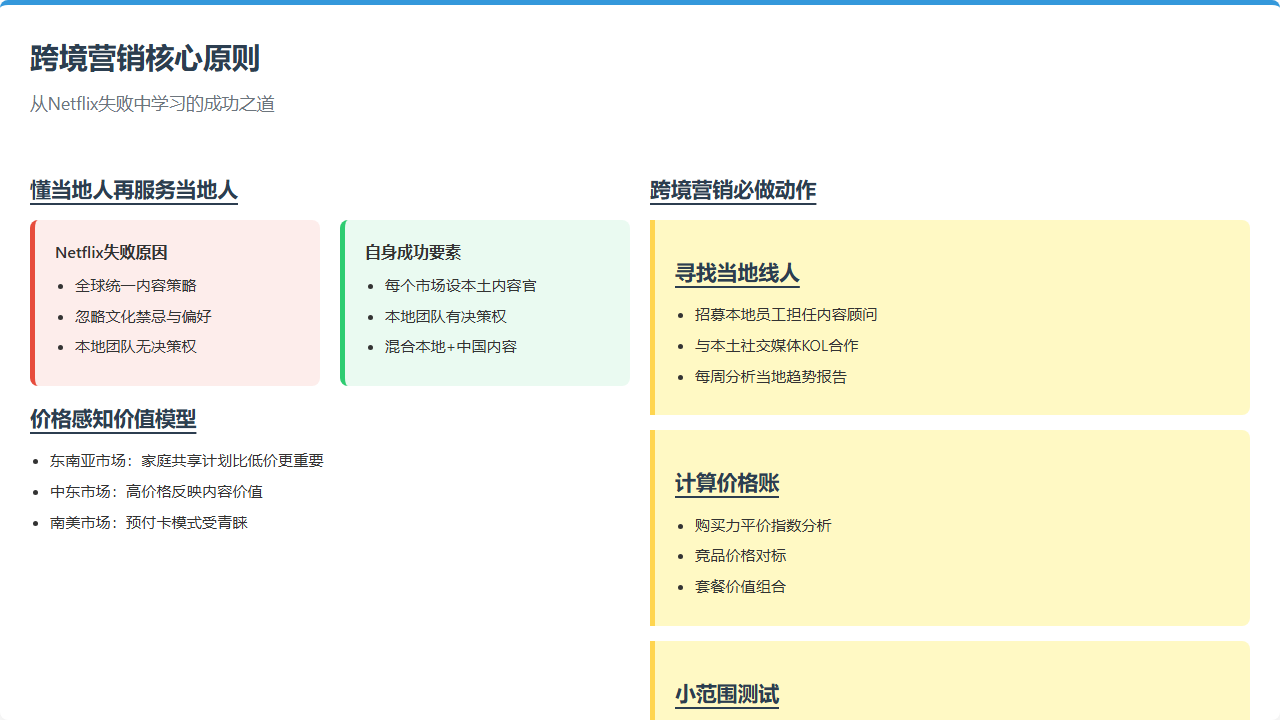Viewport: 1280px width, 720px height.
Task: Click the 东南亚市场 bullet line
Action: pyautogui.click(x=187, y=461)
